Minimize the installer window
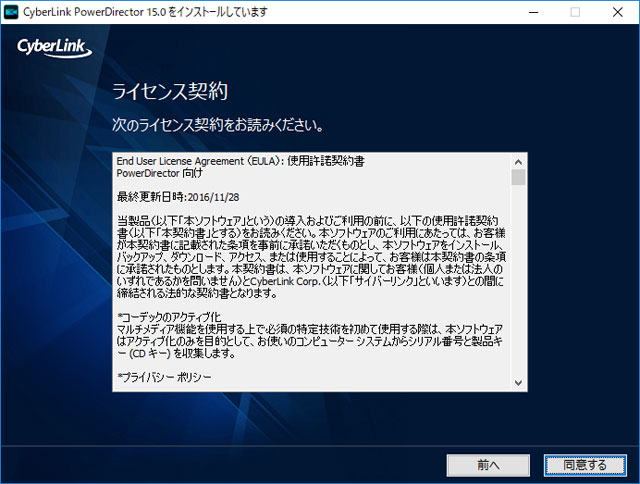This screenshot has width=640, height=484. (533, 12)
